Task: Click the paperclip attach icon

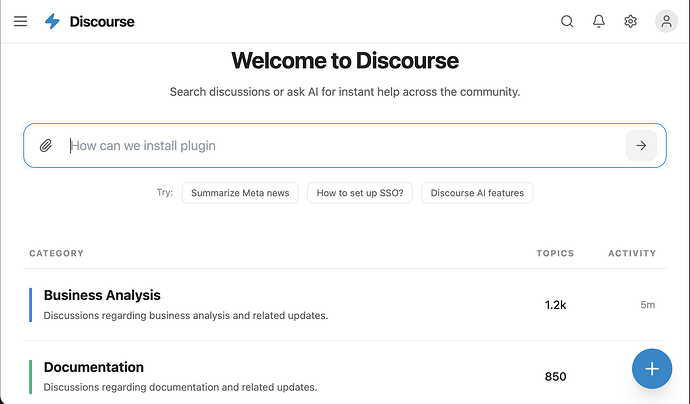Action: click(x=46, y=146)
